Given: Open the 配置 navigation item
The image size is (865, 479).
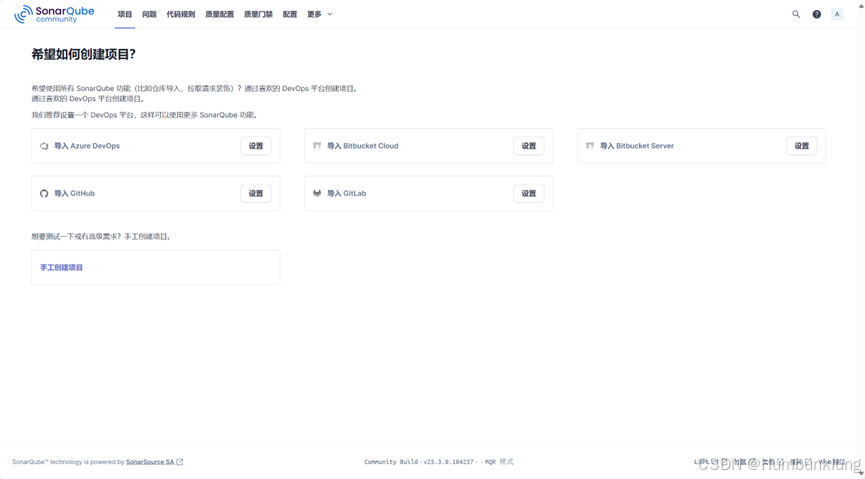Looking at the screenshot, I should pos(290,14).
